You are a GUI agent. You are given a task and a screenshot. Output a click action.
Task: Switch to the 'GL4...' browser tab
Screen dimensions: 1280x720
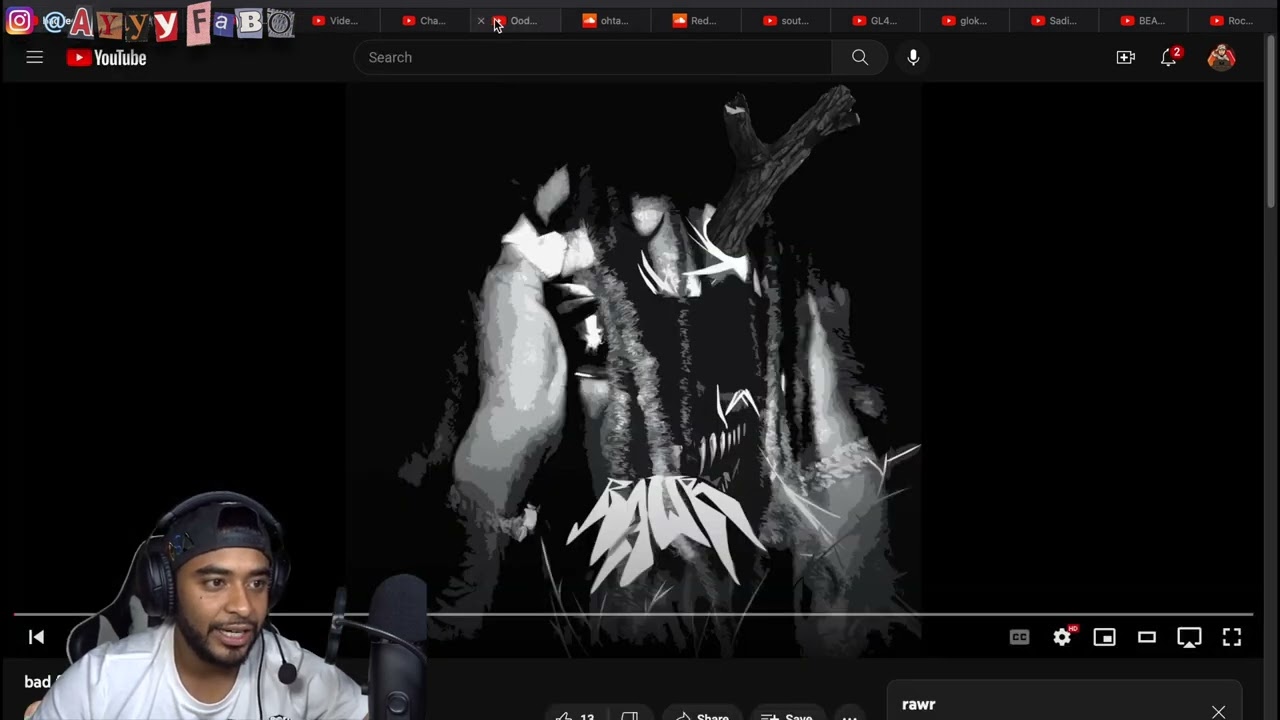(x=875, y=20)
